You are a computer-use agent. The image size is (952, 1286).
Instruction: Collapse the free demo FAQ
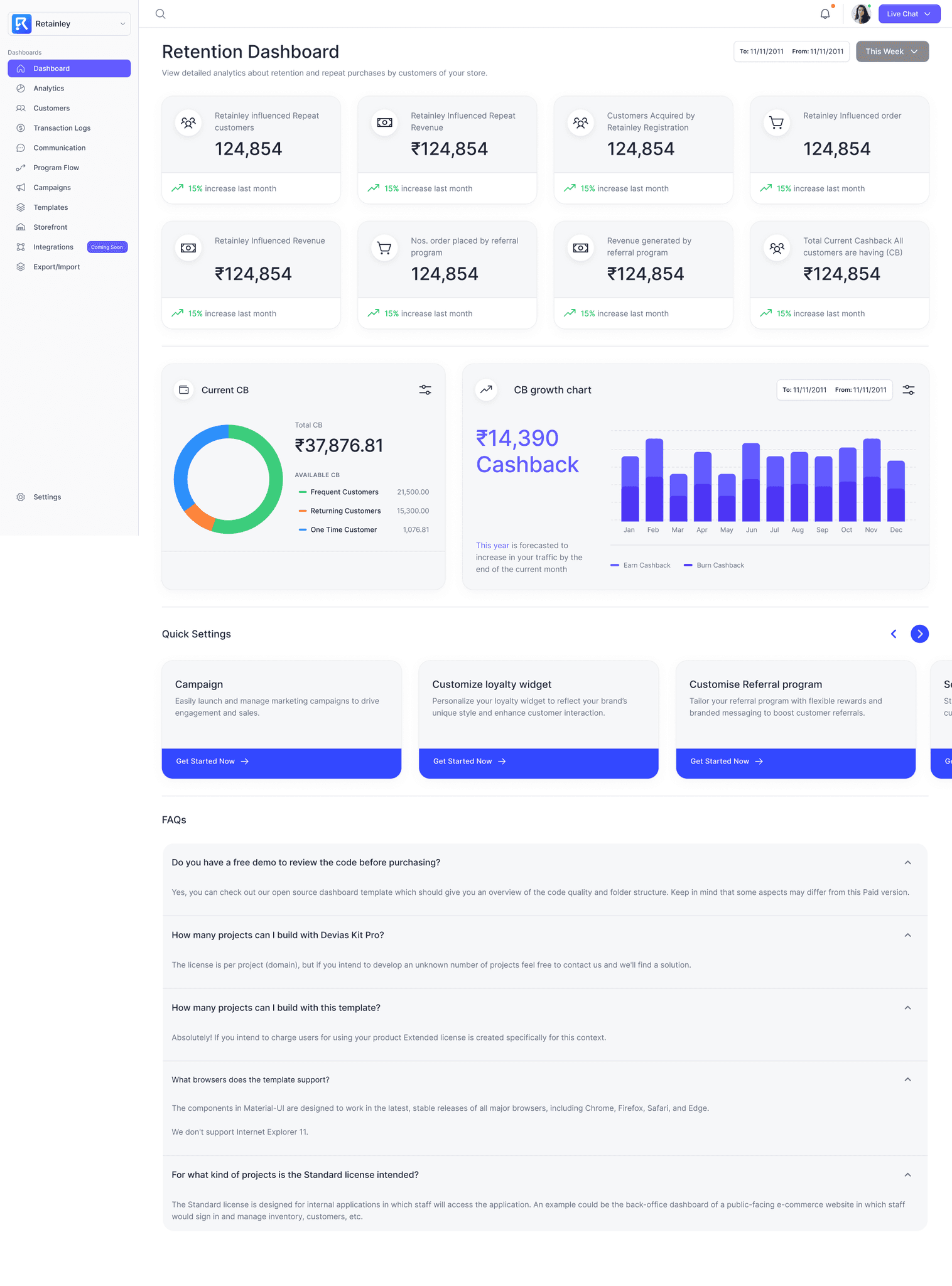pos(907,863)
